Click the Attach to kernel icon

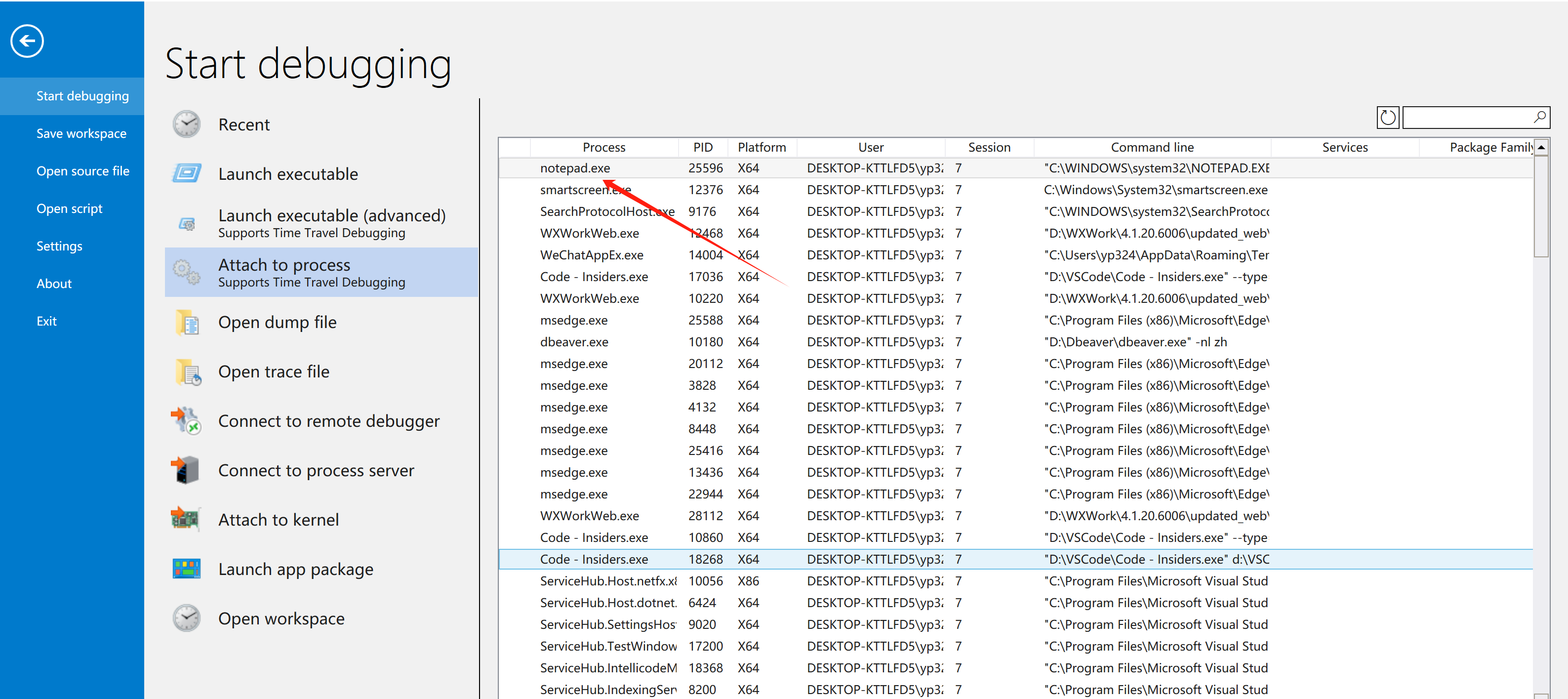coord(186,519)
